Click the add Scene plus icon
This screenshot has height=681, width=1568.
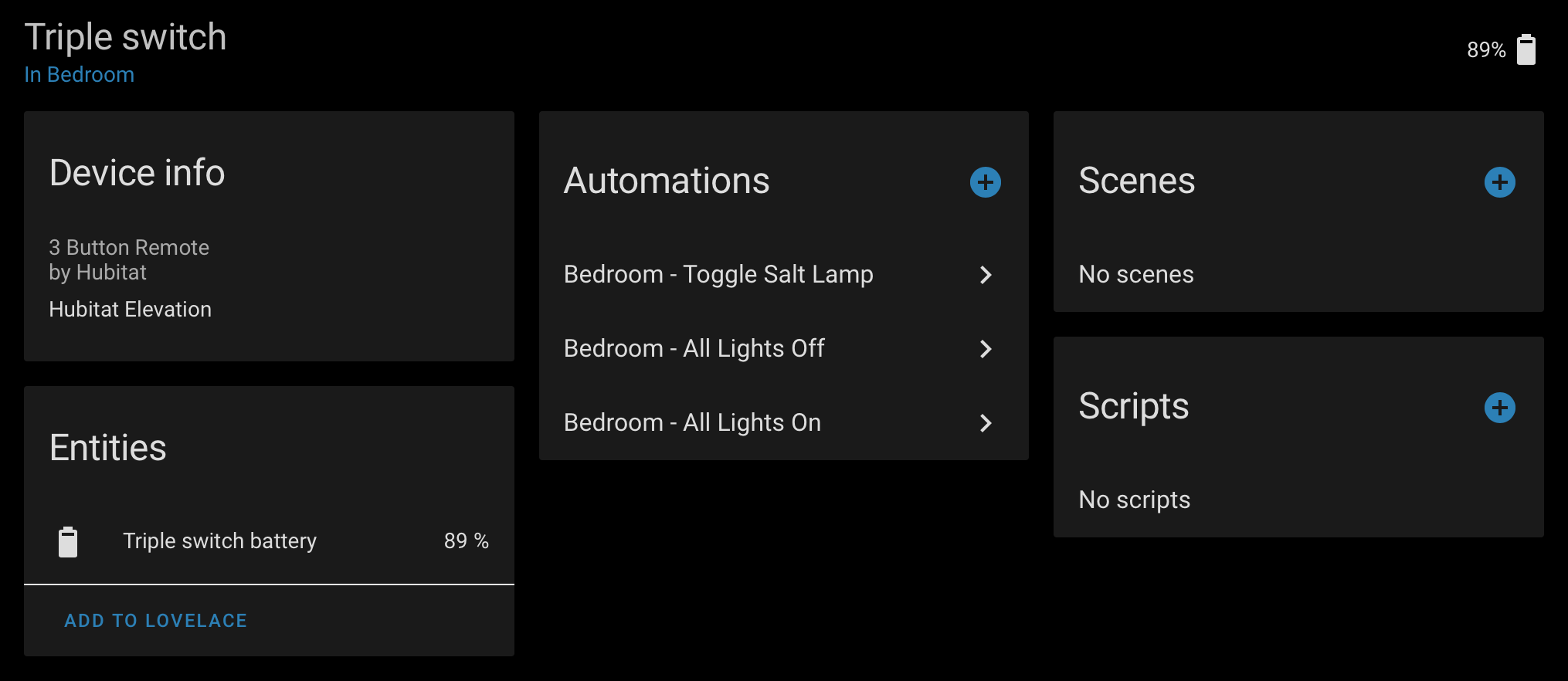[1499, 182]
